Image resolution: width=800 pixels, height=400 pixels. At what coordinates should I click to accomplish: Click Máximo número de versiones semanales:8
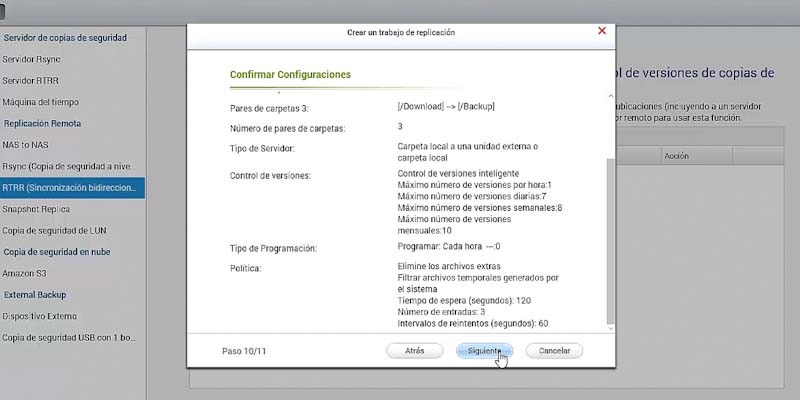(x=480, y=208)
